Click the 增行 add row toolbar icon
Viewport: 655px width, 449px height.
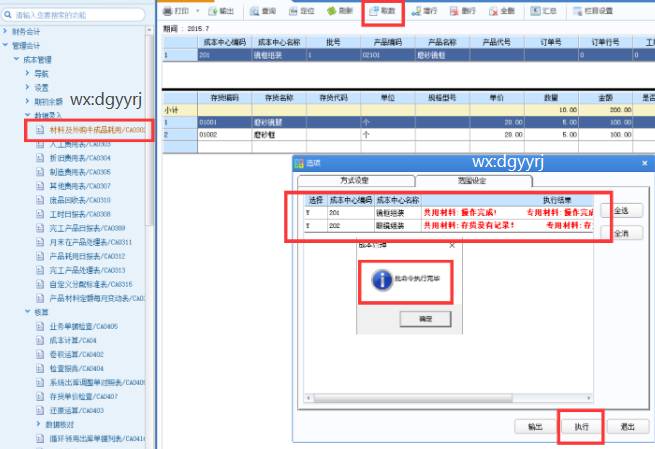(416, 11)
